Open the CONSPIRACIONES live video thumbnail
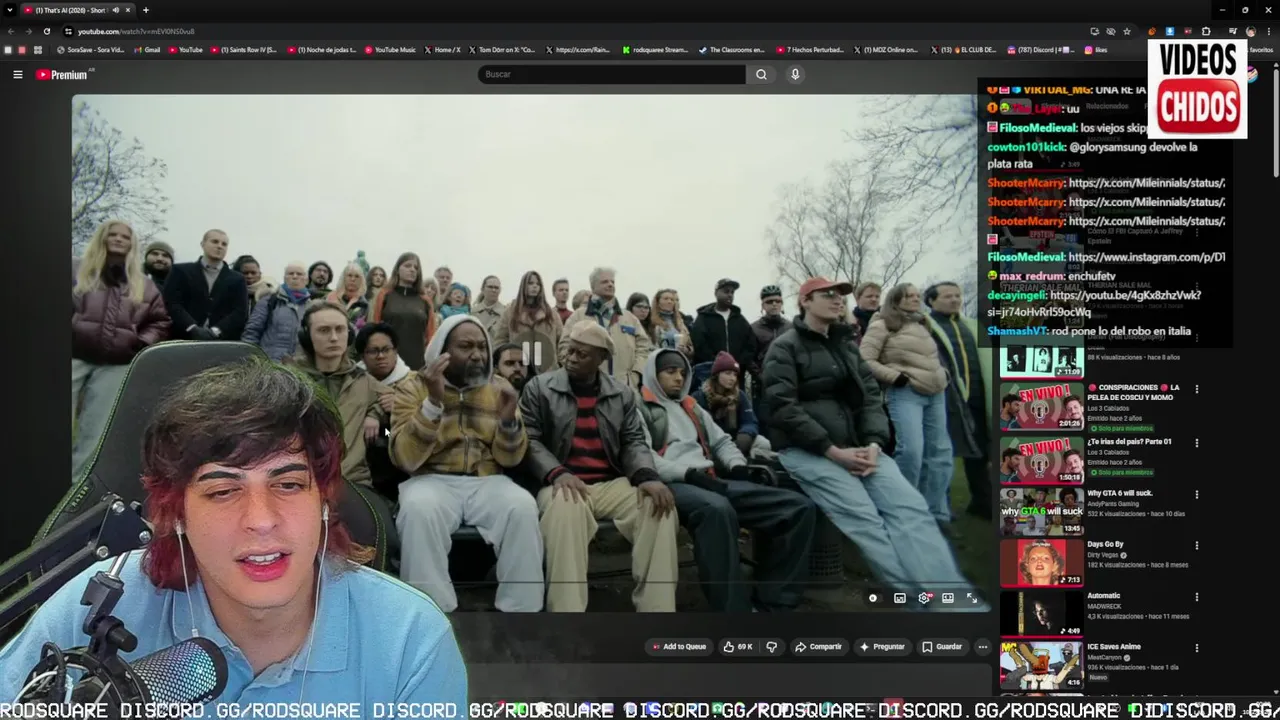The width and height of the screenshot is (1280, 720). (1041, 406)
